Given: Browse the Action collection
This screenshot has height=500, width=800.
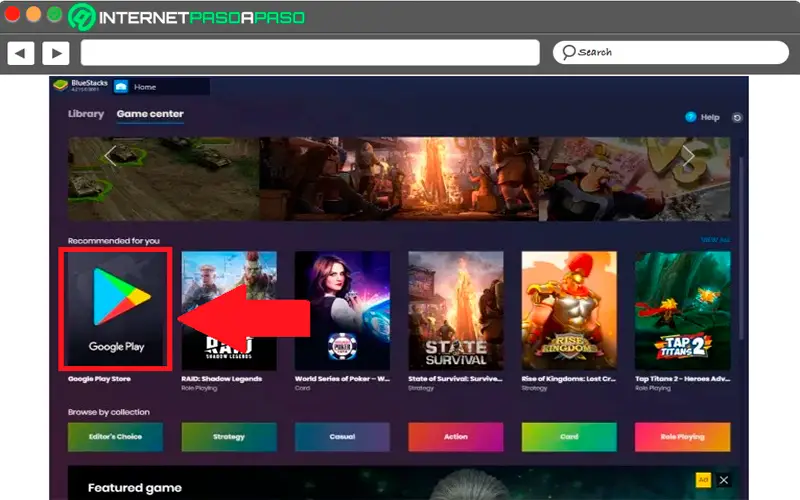Looking at the screenshot, I should coord(456,437).
